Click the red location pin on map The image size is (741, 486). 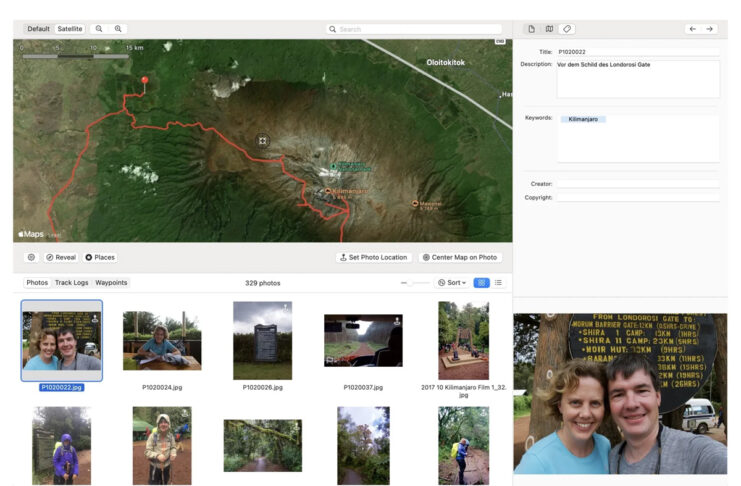click(145, 80)
